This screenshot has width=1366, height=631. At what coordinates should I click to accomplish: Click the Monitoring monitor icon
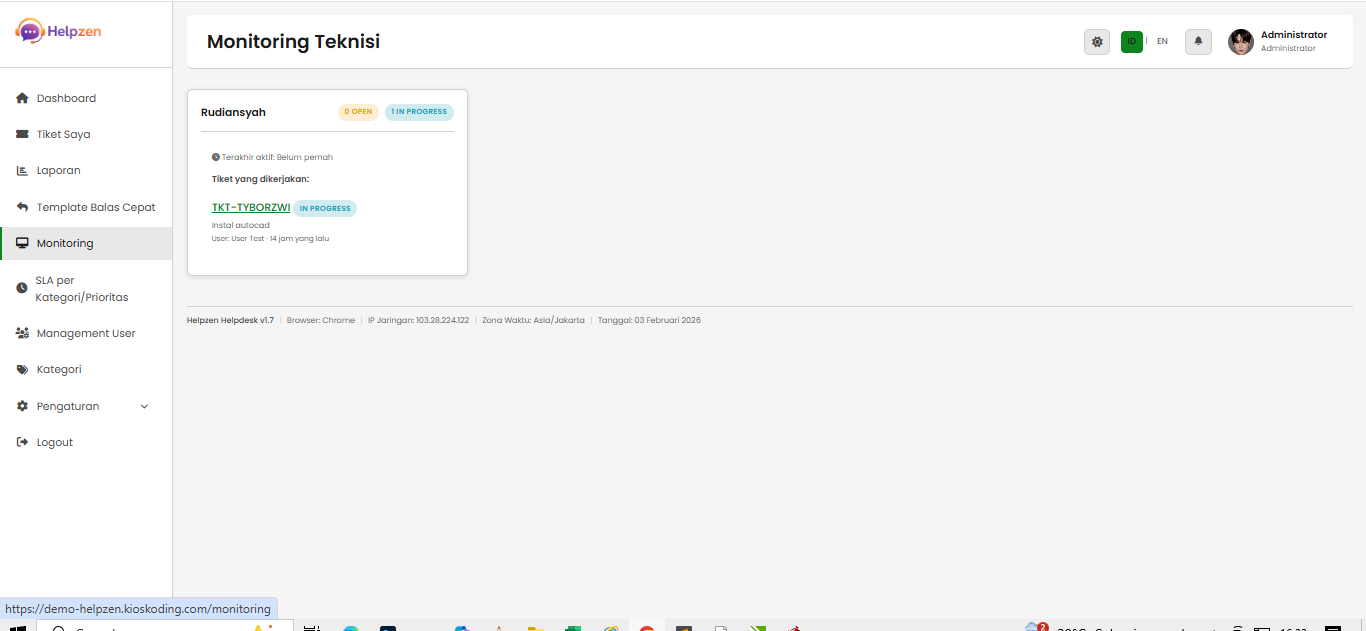21,242
